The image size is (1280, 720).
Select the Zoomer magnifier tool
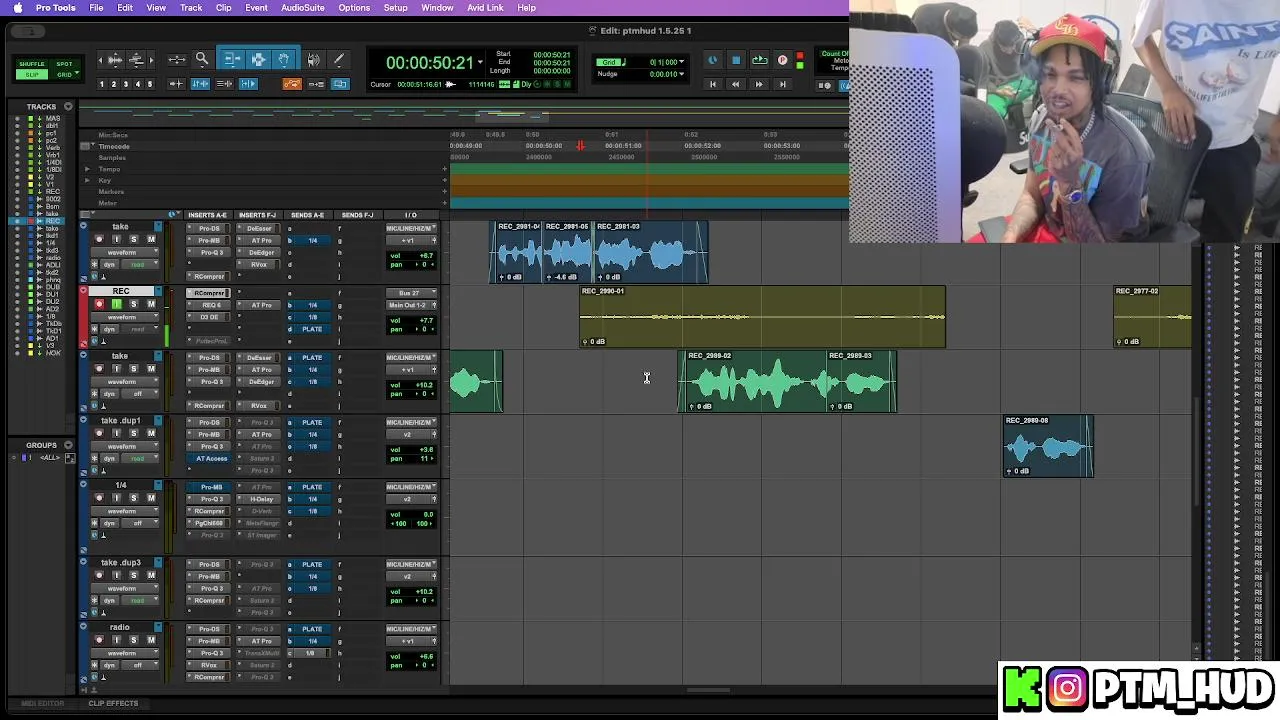[x=201, y=60]
